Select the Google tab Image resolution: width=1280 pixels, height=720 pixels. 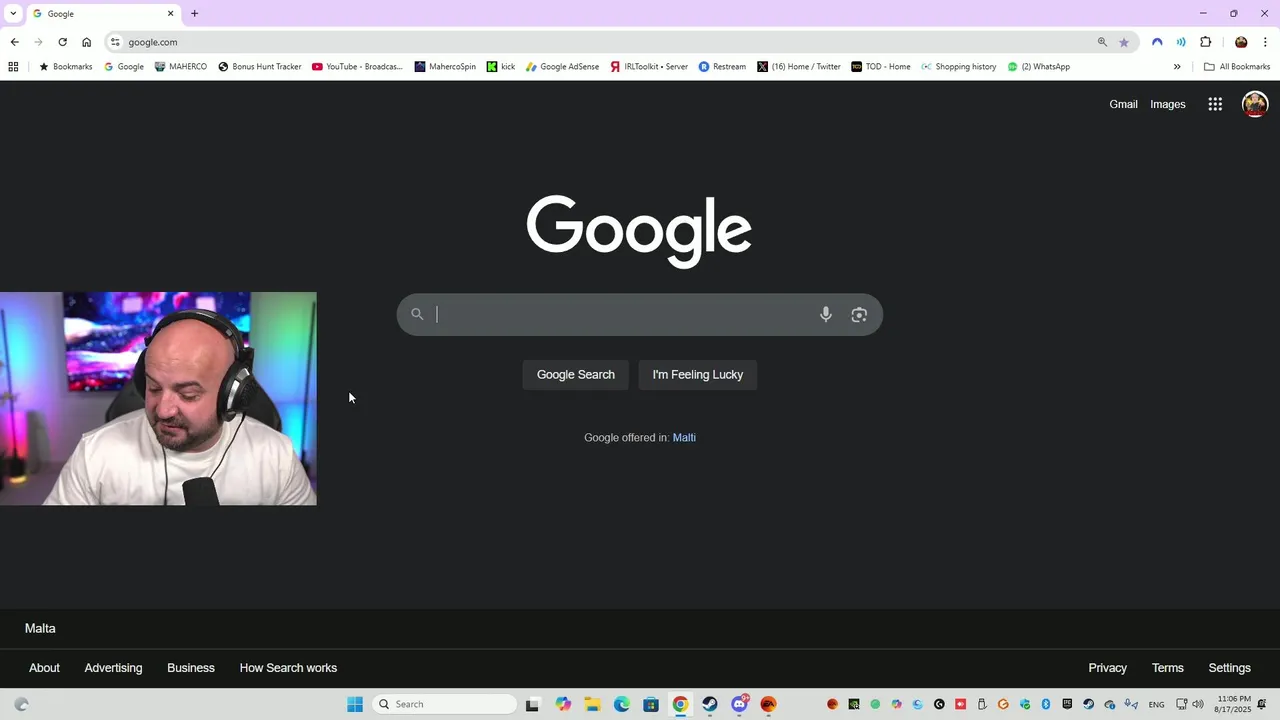(x=102, y=14)
